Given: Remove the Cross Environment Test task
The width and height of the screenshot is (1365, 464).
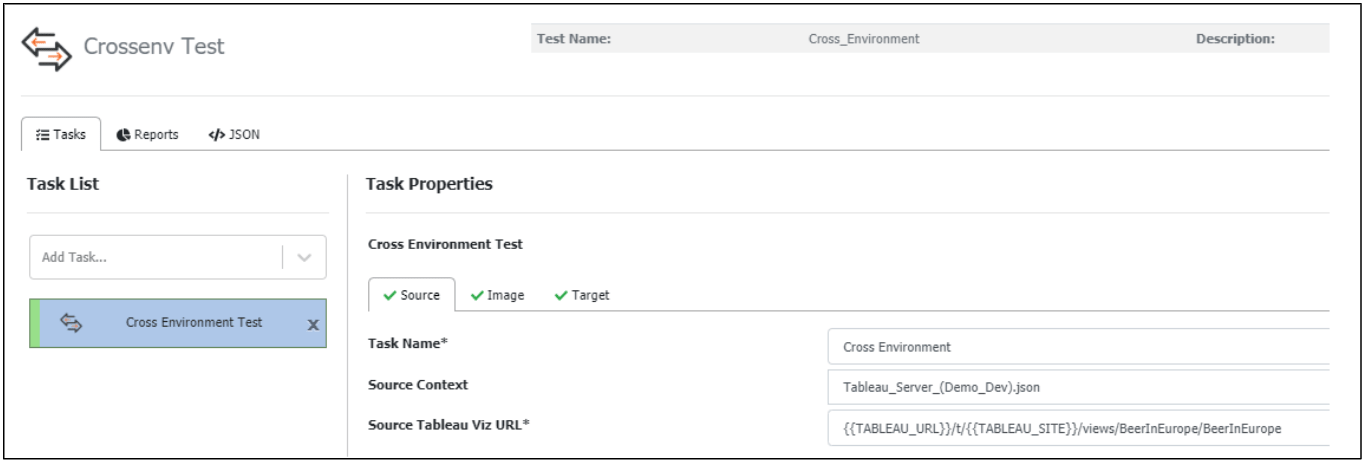Looking at the screenshot, I should (312, 324).
